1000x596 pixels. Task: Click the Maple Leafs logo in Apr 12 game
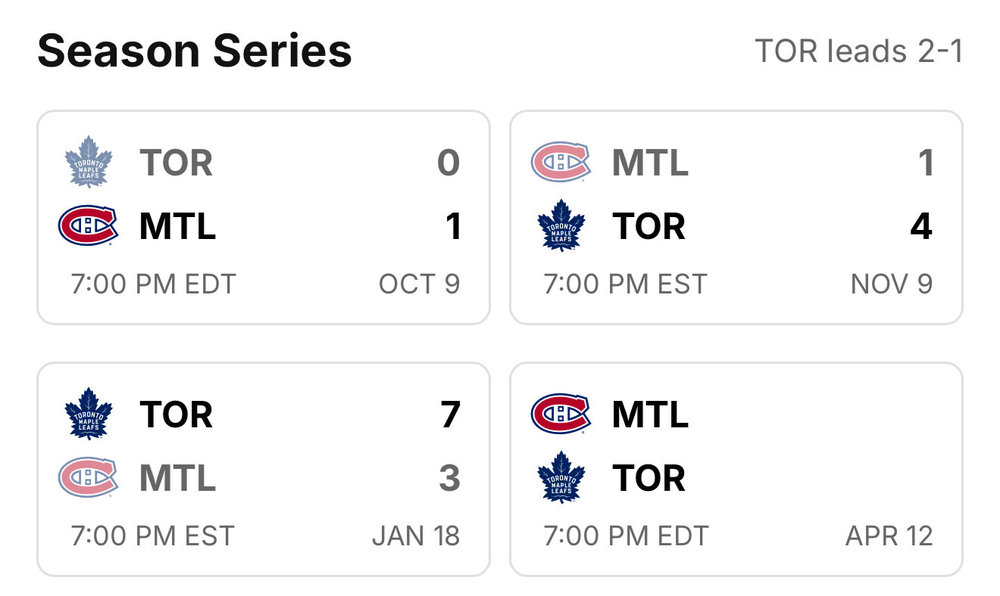click(x=561, y=477)
